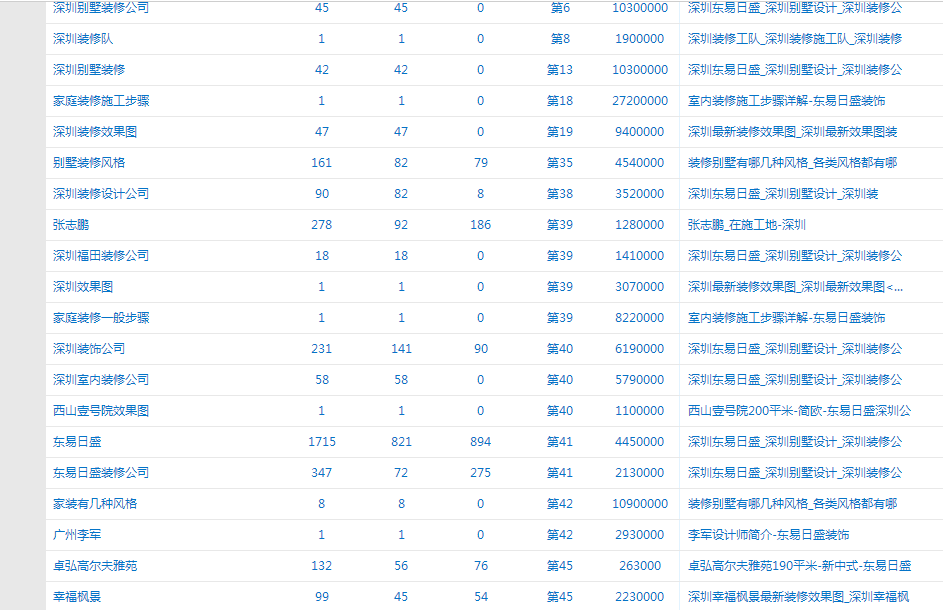This screenshot has height=610, width=943.
Task: Select the keyword 家庭装修施工步骤
Action: pyautogui.click(x=101, y=101)
